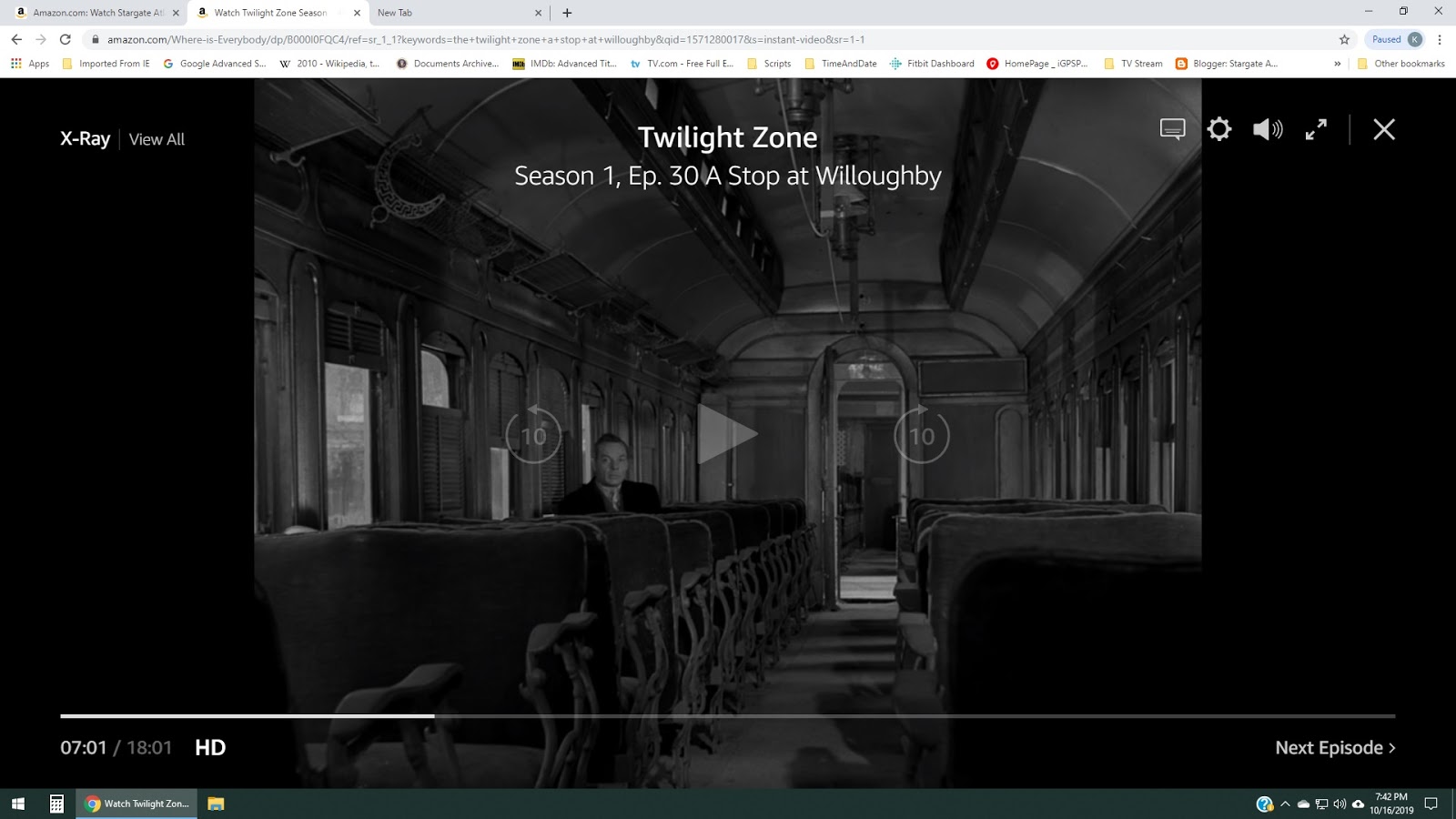This screenshot has width=1456, height=819.
Task: Open Google Advanced Search bookmark
Action: pyautogui.click(x=215, y=64)
